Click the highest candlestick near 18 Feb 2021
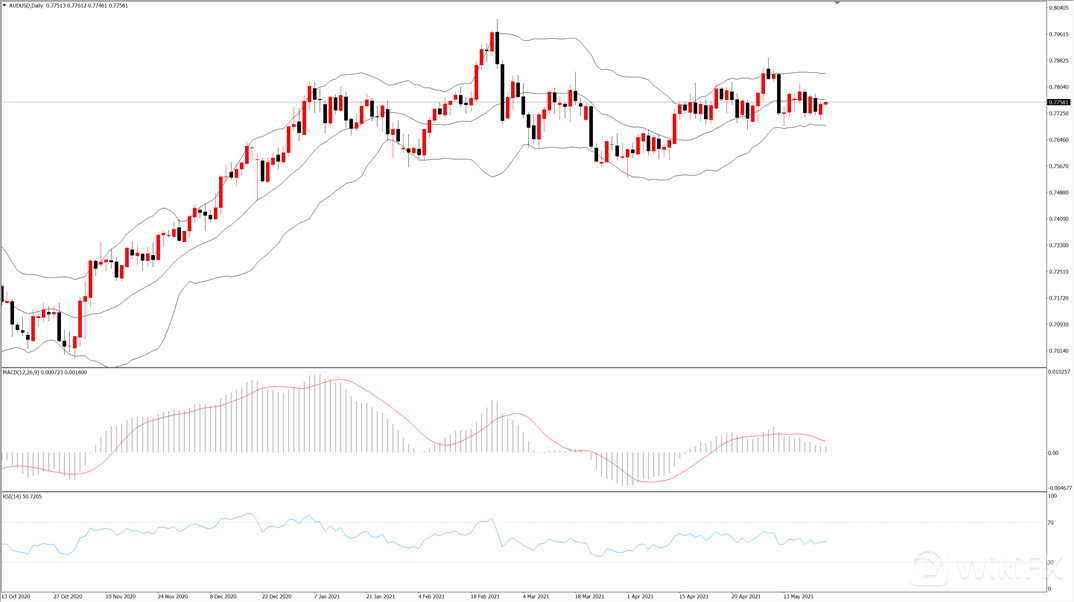This screenshot has height=602, width=1074. 495,43
